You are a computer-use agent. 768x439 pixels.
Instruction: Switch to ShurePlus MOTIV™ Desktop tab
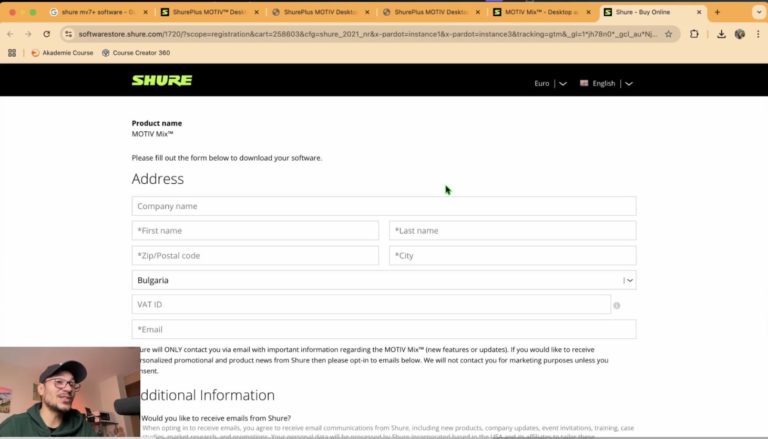pos(210,12)
